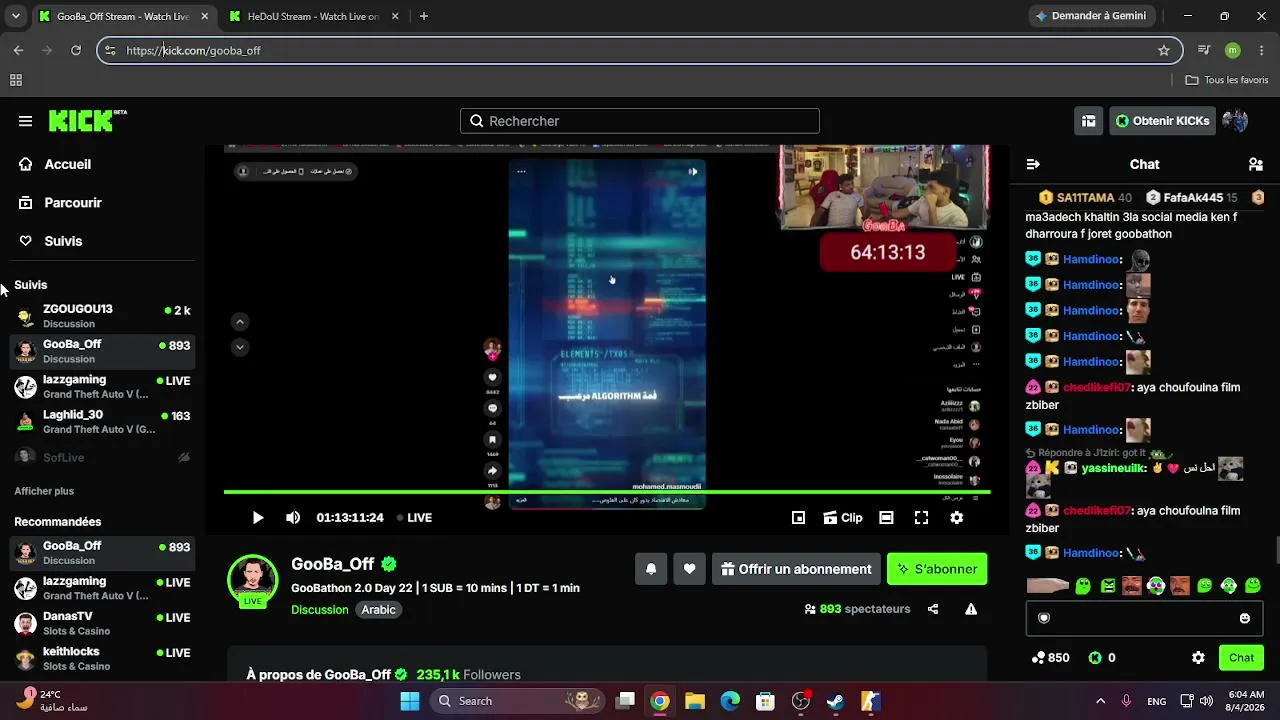Share the stream using share icon
Viewport: 1280px width, 720px height.
pos(933,609)
